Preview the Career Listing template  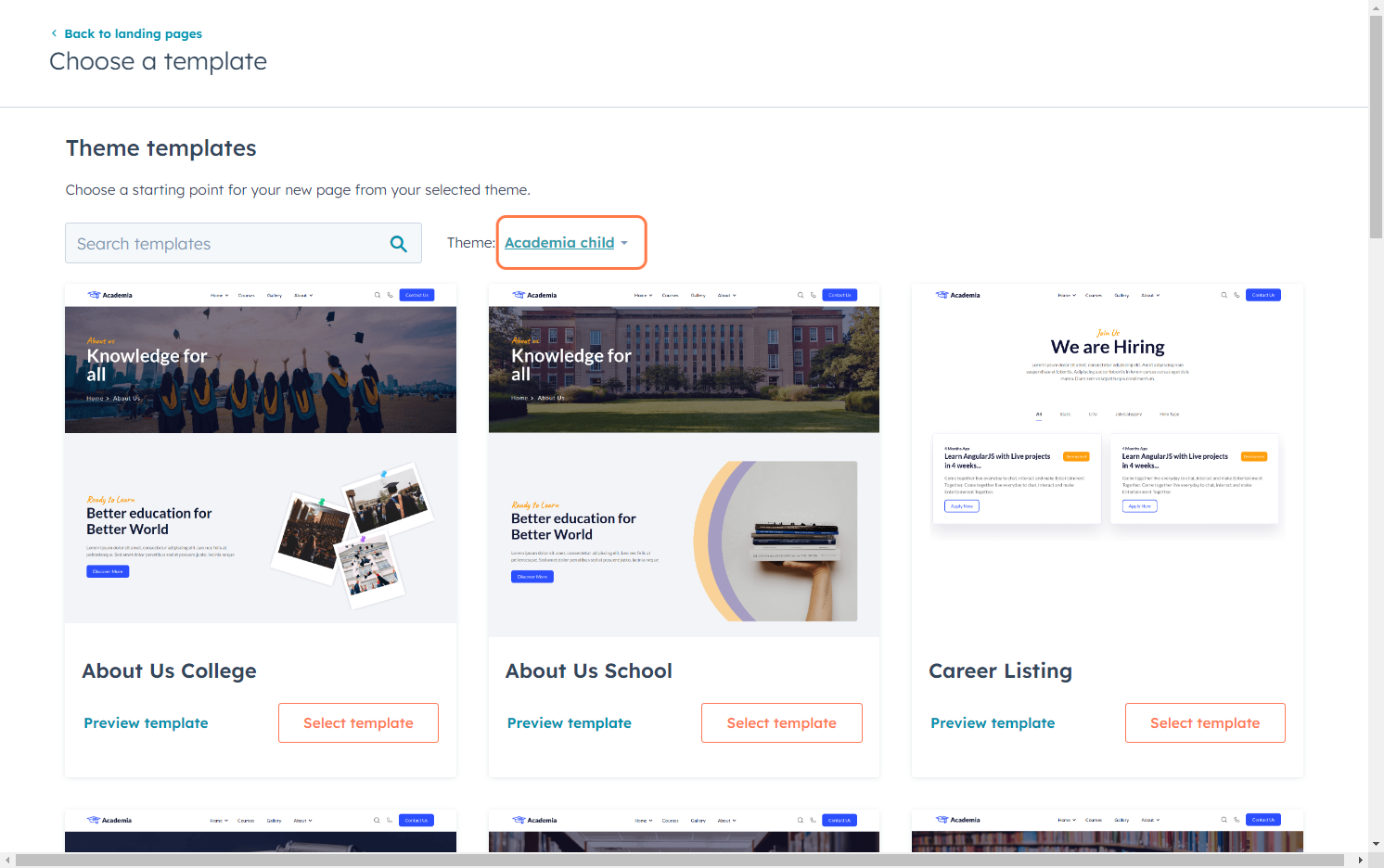click(993, 723)
